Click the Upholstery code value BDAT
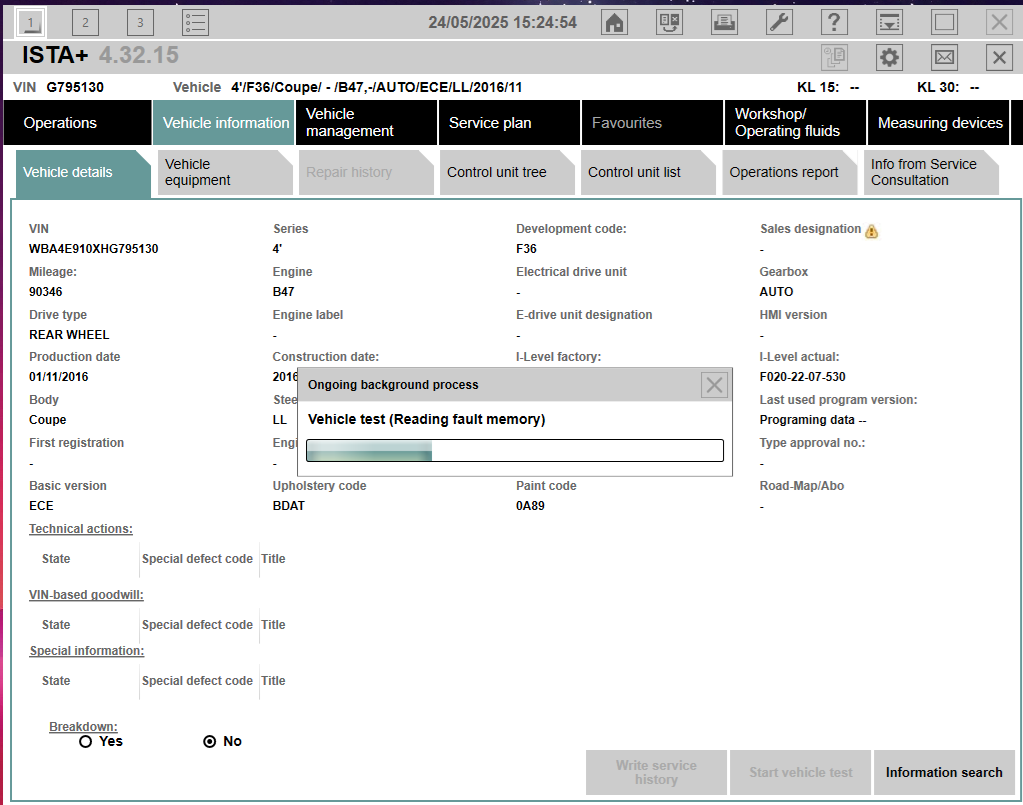Screen dimensions: 1023x805 point(288,506)
